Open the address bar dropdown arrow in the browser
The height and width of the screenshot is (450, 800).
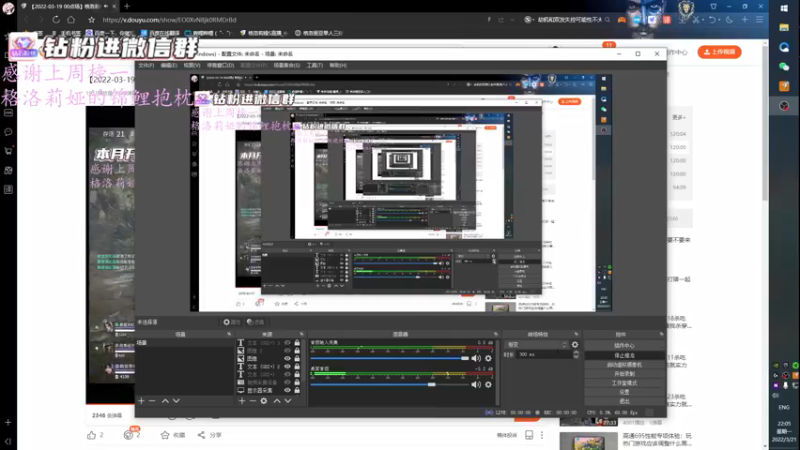coord(512,19)
